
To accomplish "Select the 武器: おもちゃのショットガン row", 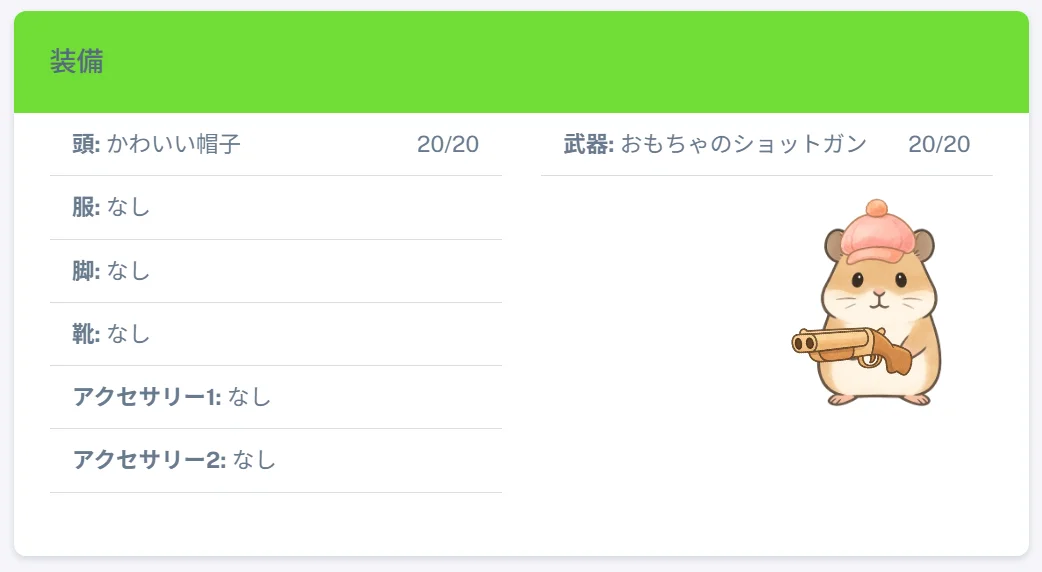I will click(766, 144).
